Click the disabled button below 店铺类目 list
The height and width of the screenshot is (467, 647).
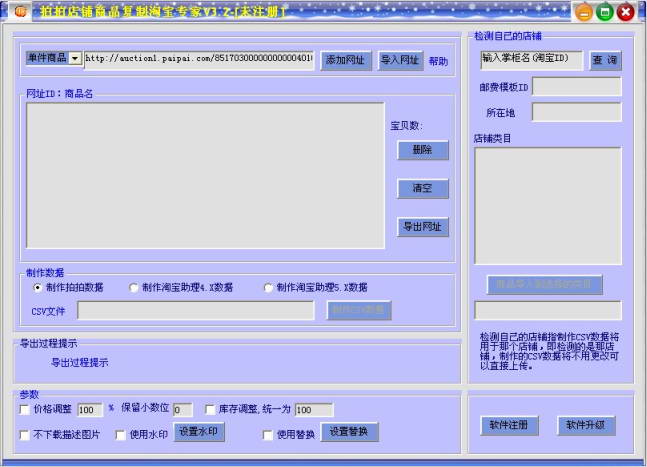[x=545, y=285]
